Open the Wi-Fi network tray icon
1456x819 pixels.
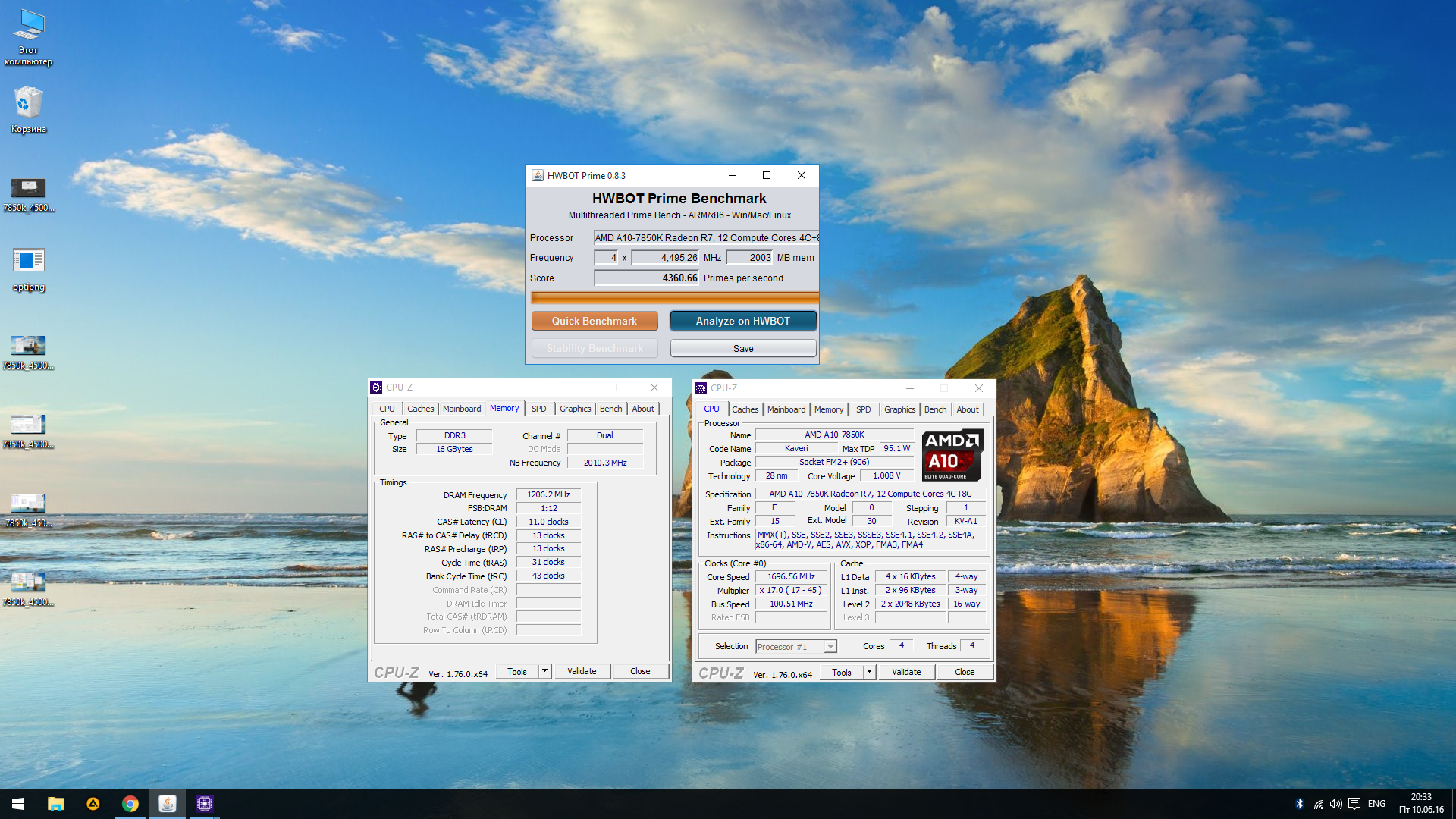tap(1319, 804)
